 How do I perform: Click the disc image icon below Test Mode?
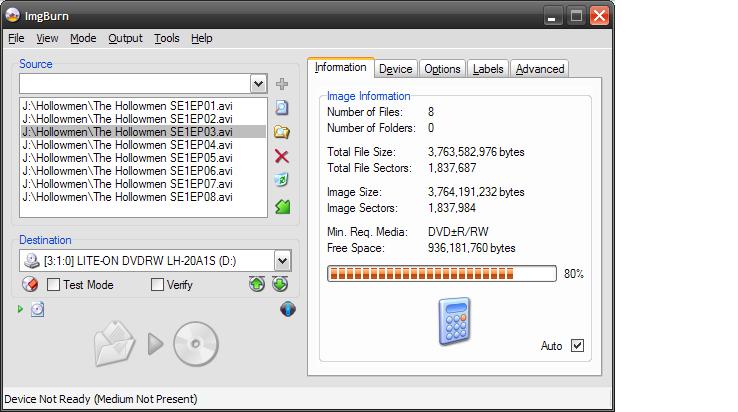coord(38,309)
